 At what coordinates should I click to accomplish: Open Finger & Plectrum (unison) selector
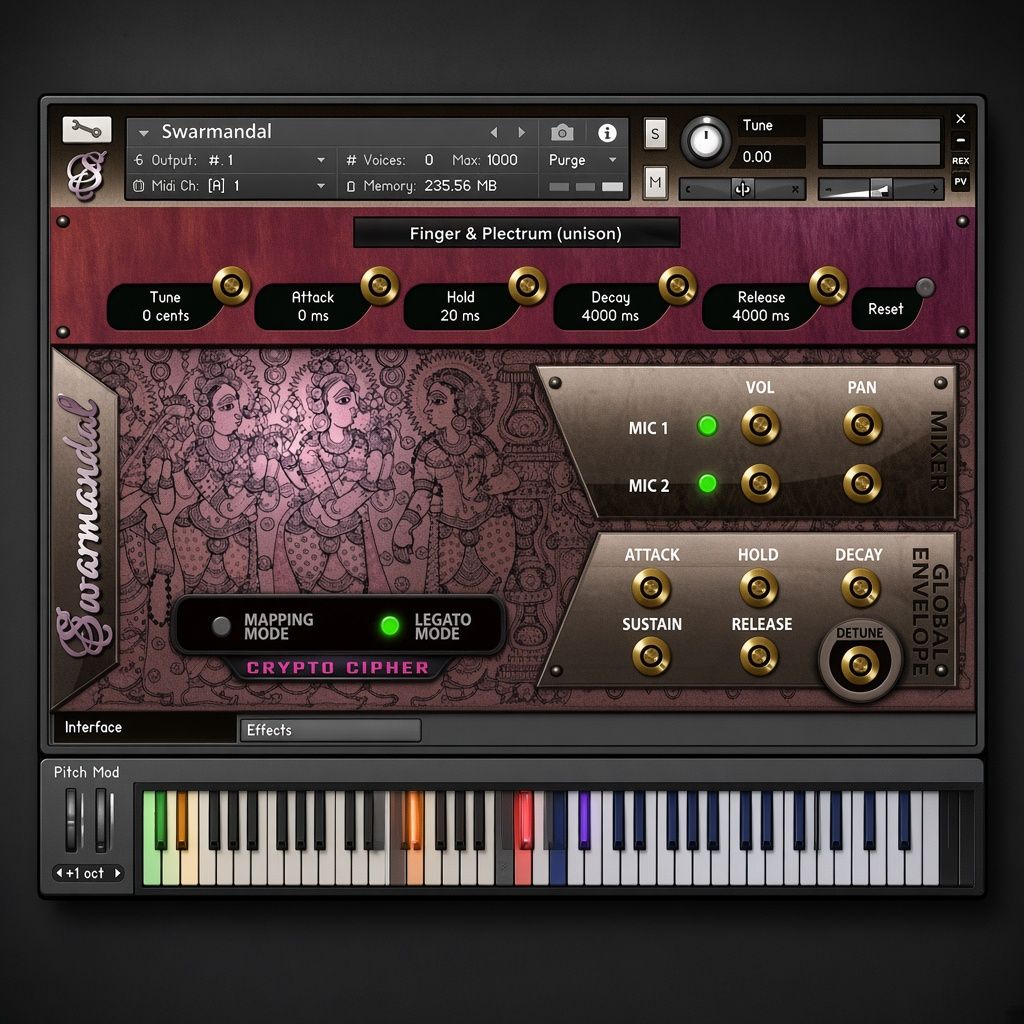coord(516,233)
